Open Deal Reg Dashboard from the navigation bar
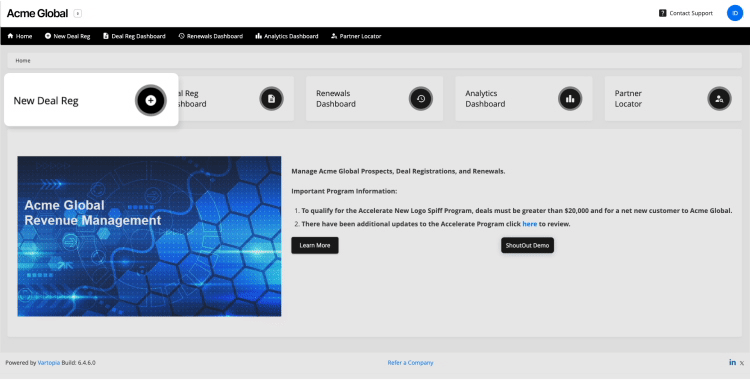750x380 pixels. (134, 36)
